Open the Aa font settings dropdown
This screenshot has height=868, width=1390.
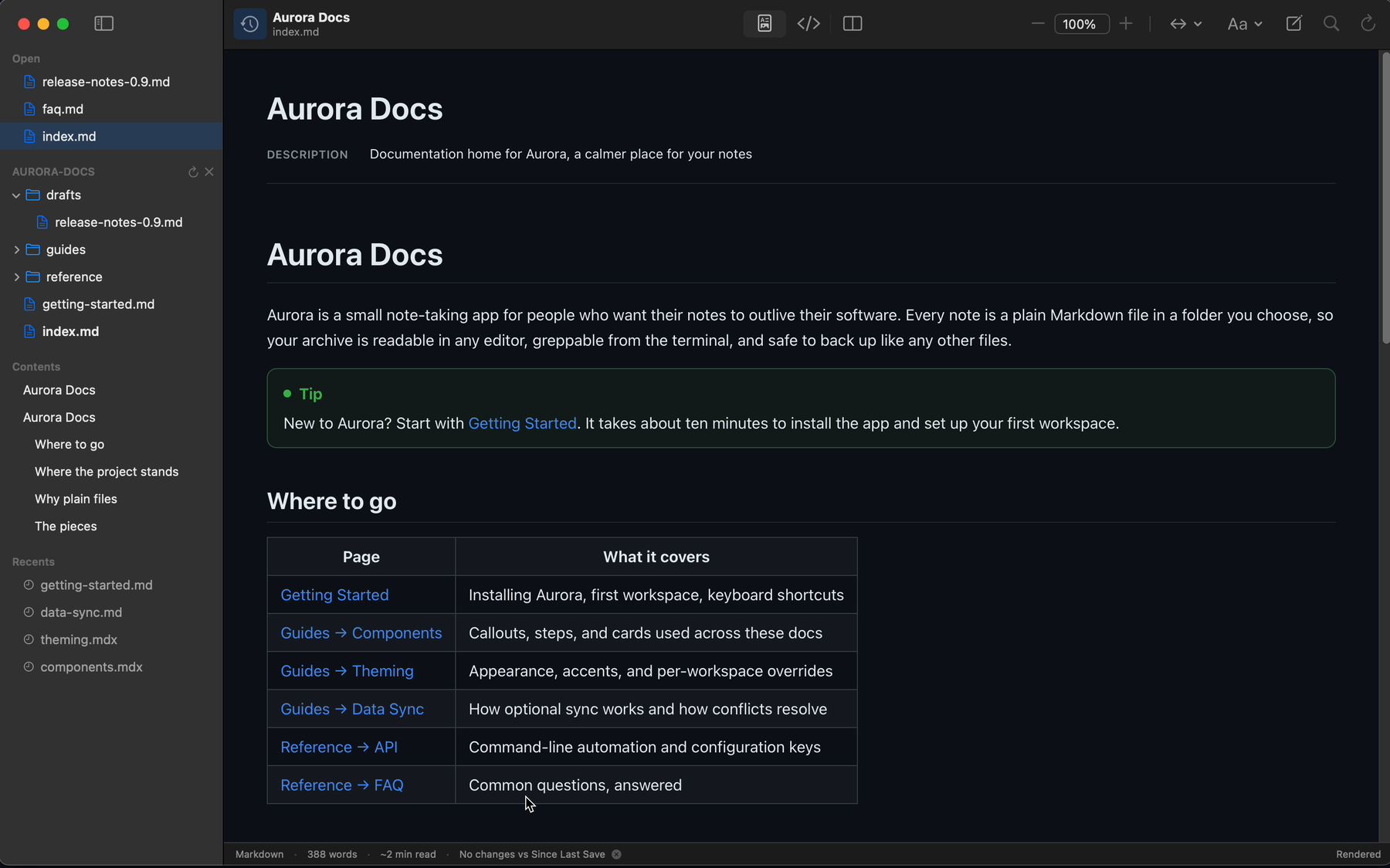(1245, 24)
